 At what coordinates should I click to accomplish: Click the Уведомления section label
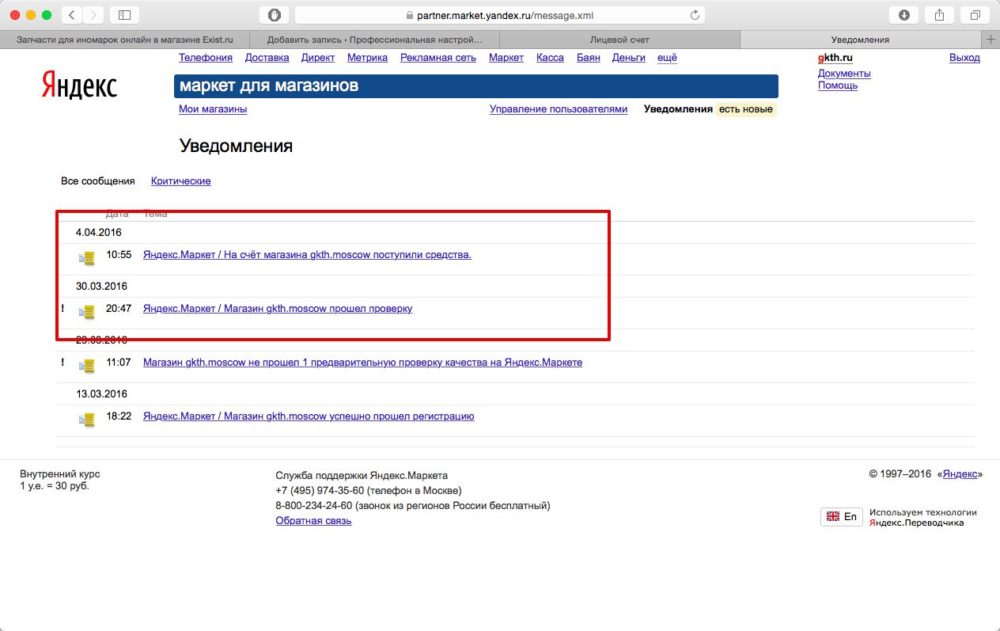coord(678,109)
